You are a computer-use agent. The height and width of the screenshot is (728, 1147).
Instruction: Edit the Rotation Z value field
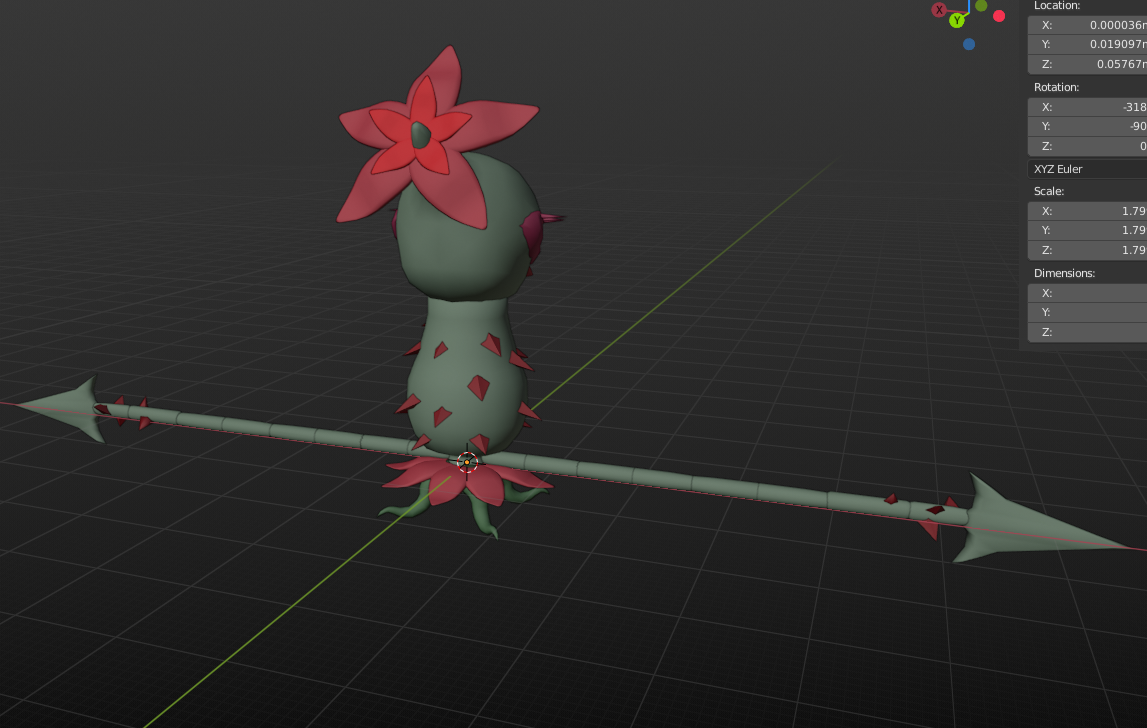pyautogui.click(x=1087, y=146)
